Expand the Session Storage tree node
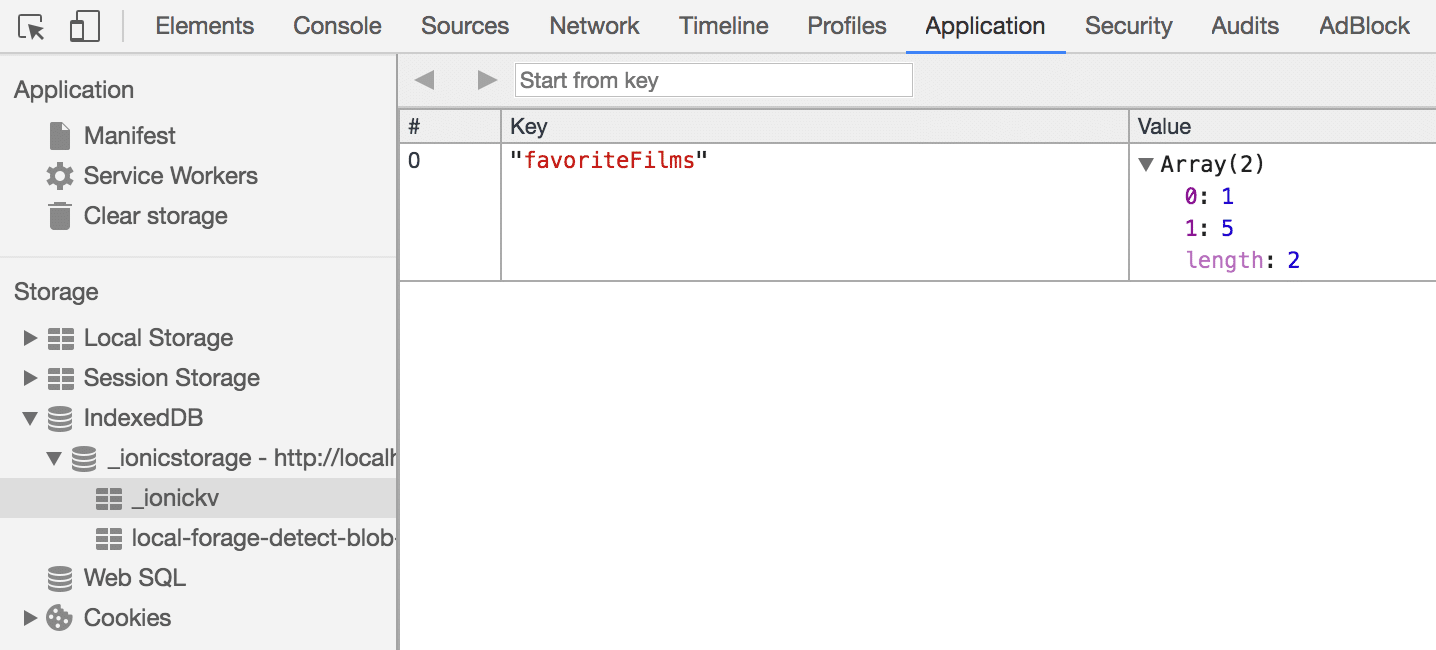1436x650 pixels. [30, 378]
